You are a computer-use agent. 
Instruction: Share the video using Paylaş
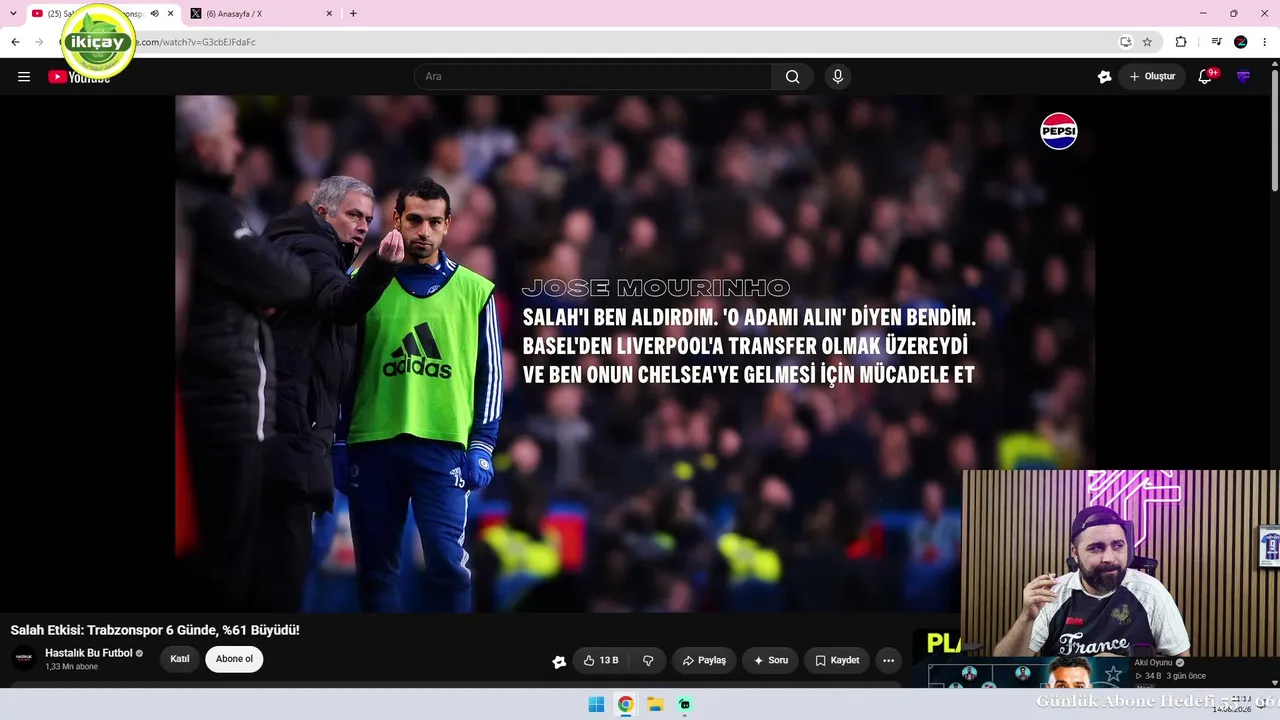pos(704,660)
